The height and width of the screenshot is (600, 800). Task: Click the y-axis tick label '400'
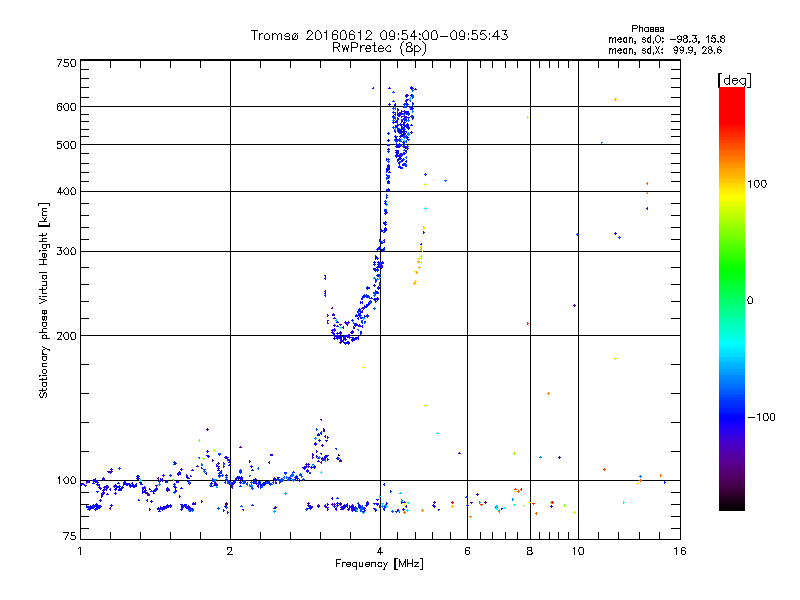tap(66, 192)
